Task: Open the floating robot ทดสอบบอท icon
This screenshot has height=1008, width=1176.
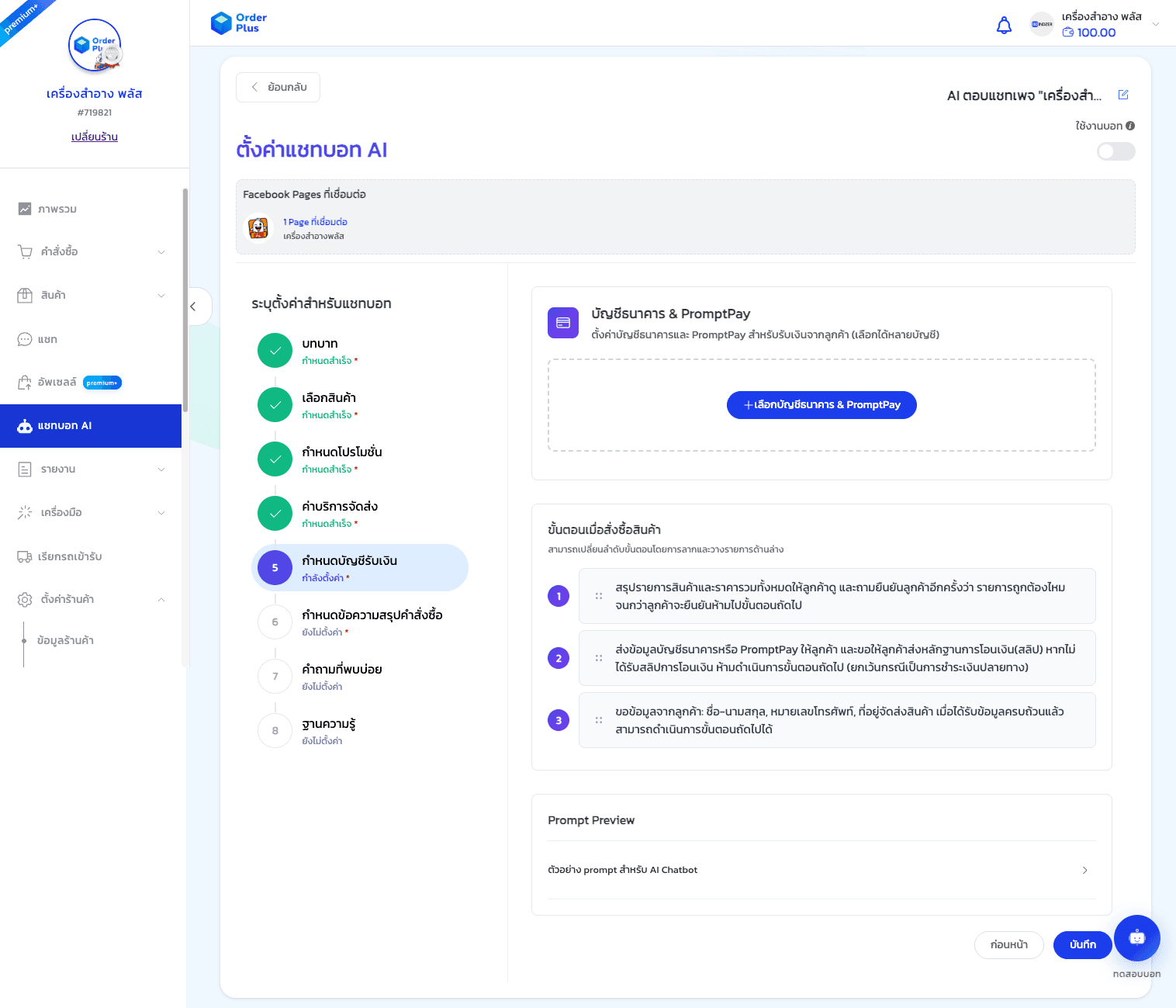Action: 1136,938
